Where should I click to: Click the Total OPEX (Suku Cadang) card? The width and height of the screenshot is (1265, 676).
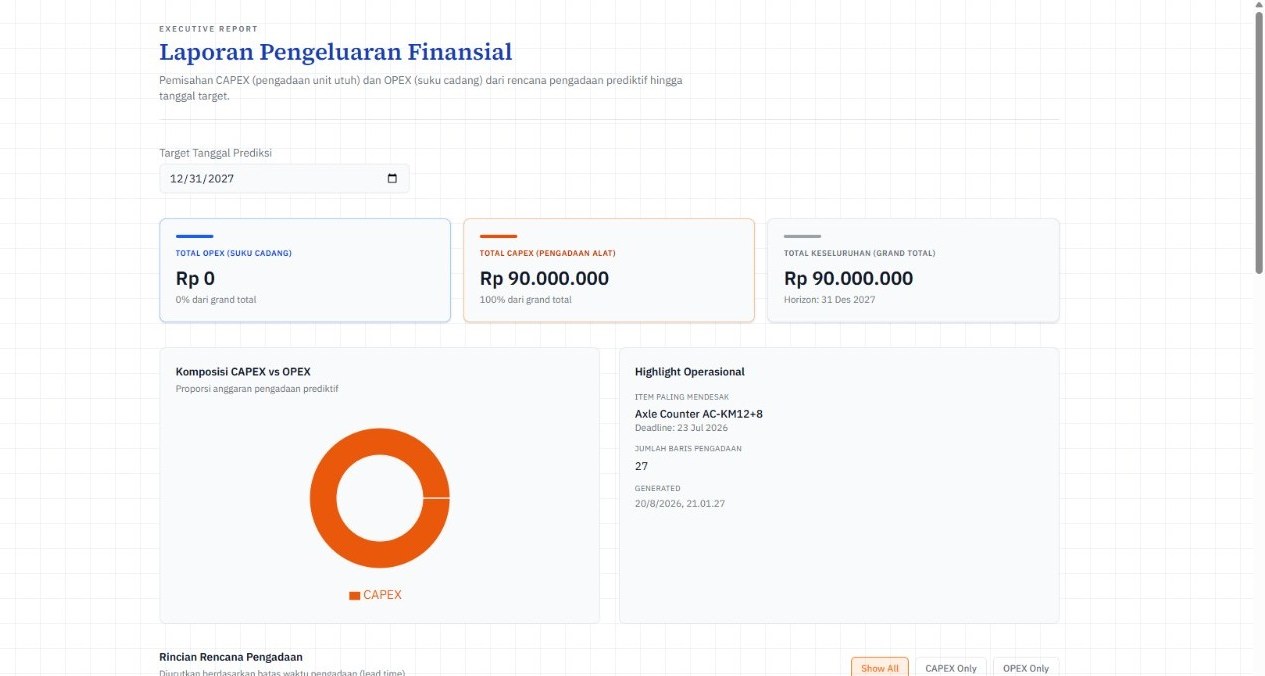coord(305,270)
